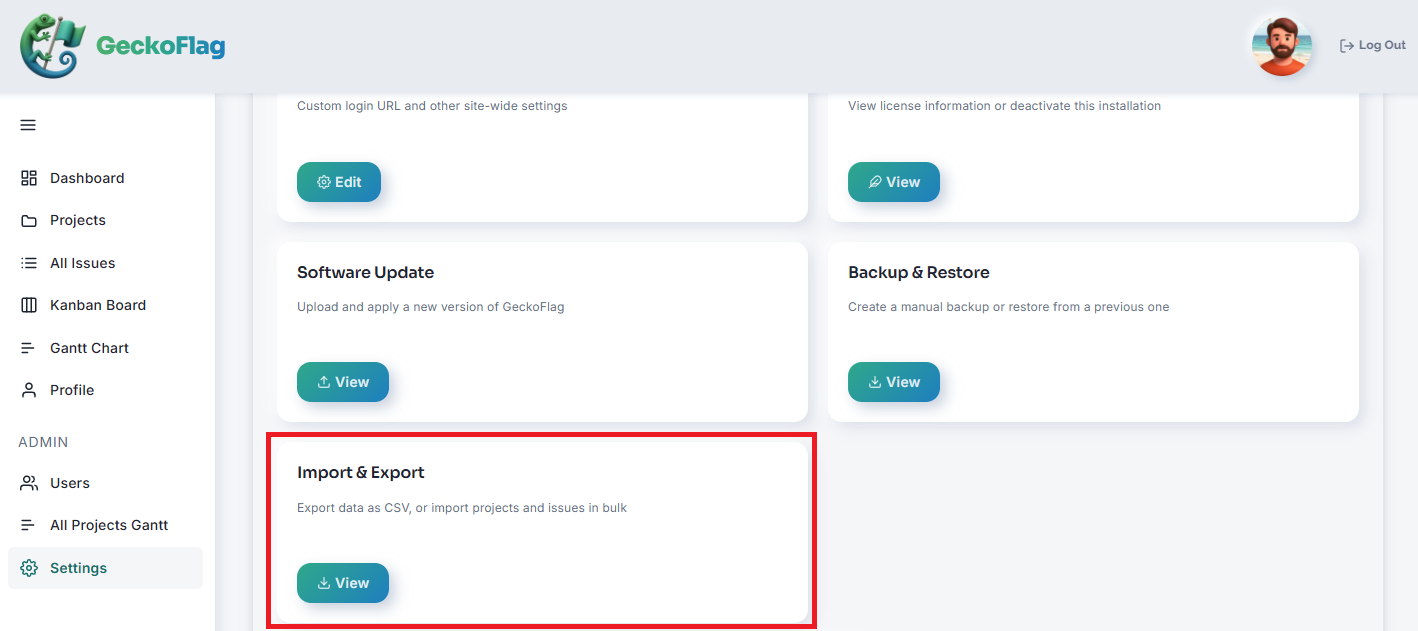Click the Gantt Chart bars icon
This screenshot has width=1418, height=631.
tap(29, 348)
